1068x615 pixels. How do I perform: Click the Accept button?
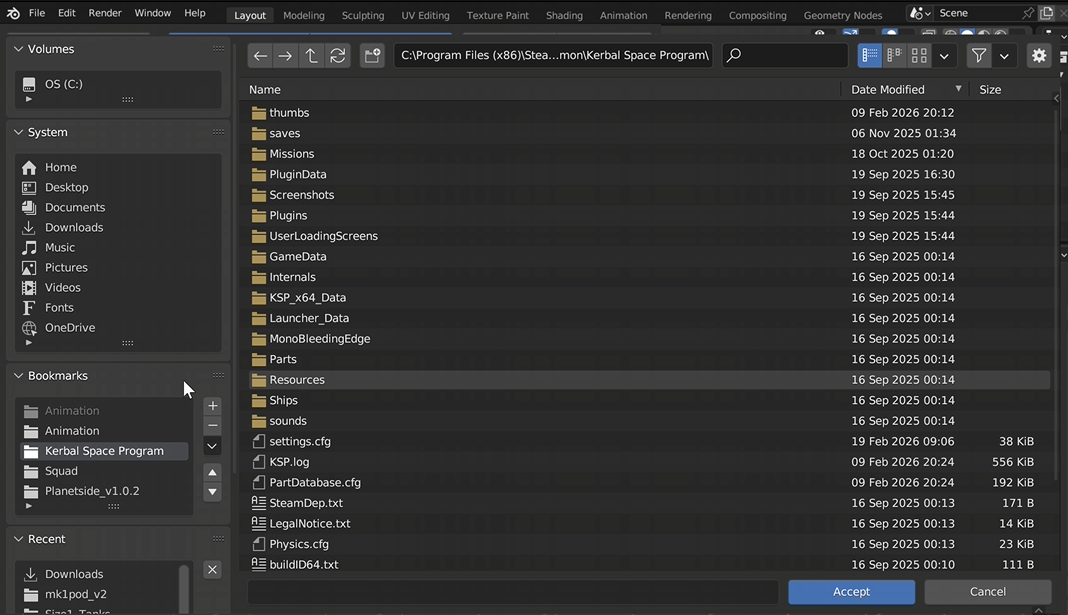851,592
